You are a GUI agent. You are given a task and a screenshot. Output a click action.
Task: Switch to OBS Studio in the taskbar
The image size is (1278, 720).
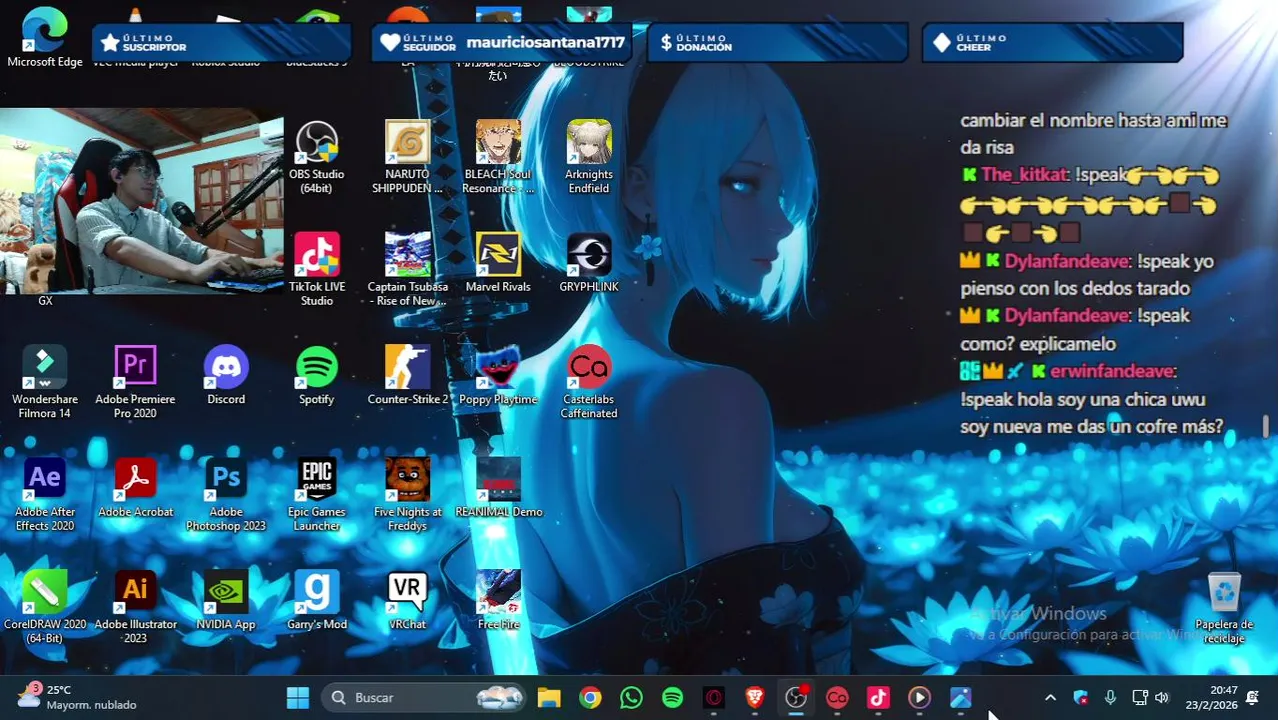(x=796, y=697)
